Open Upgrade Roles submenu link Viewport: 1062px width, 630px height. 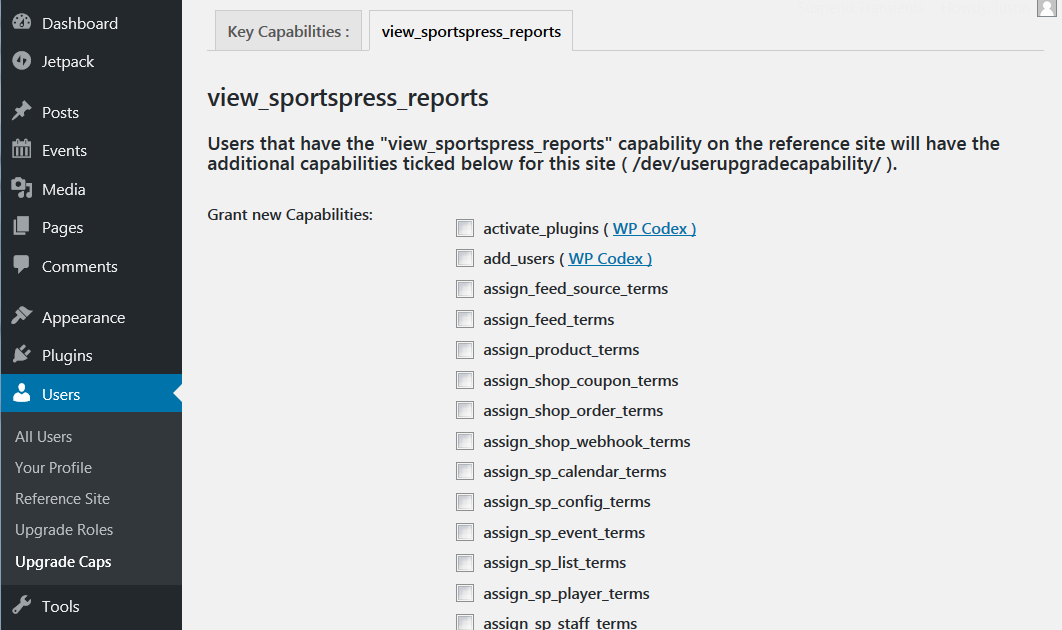64,530
